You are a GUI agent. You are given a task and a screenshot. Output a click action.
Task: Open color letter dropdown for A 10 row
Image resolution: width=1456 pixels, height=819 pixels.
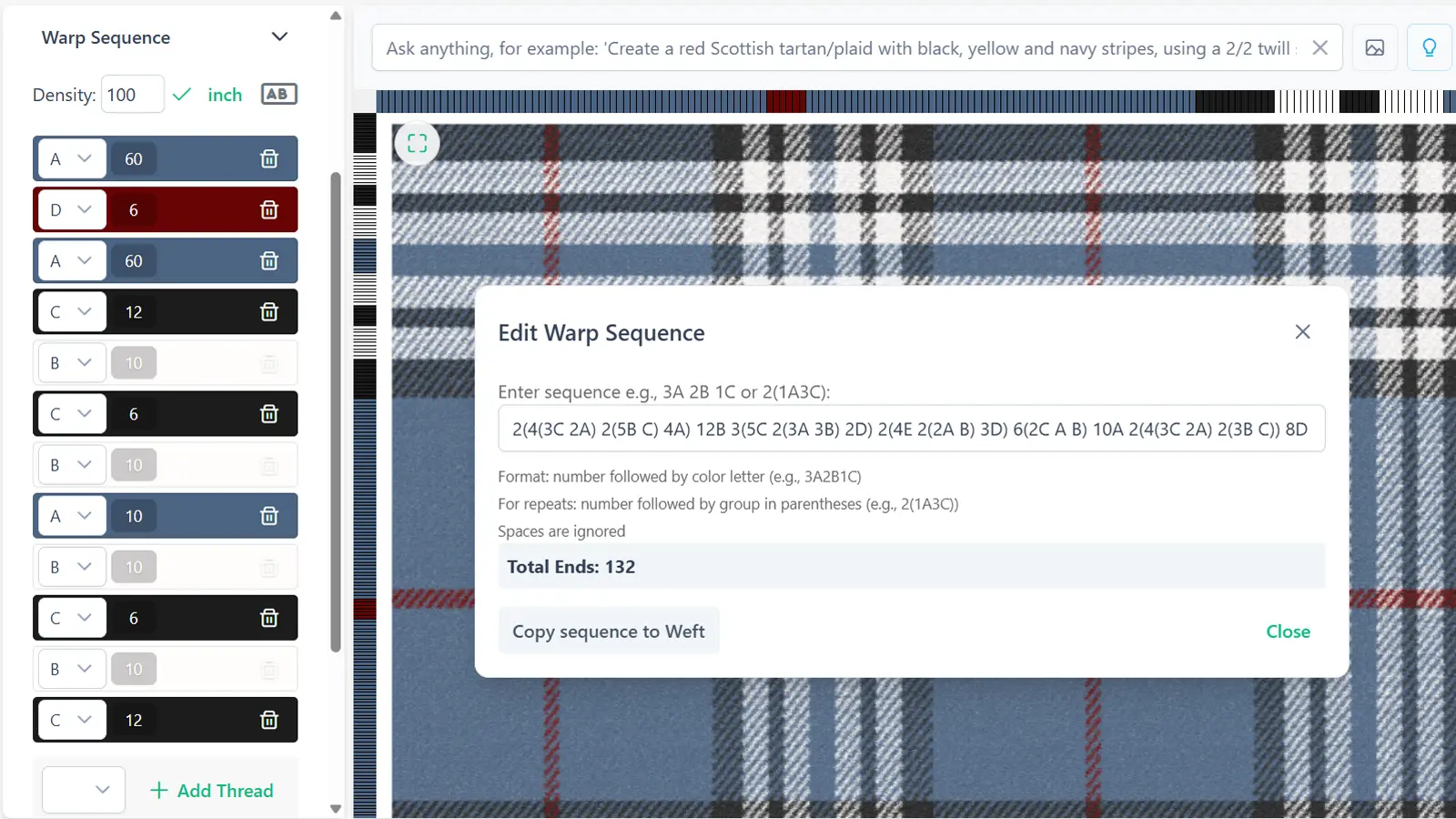tap(71, 516)
